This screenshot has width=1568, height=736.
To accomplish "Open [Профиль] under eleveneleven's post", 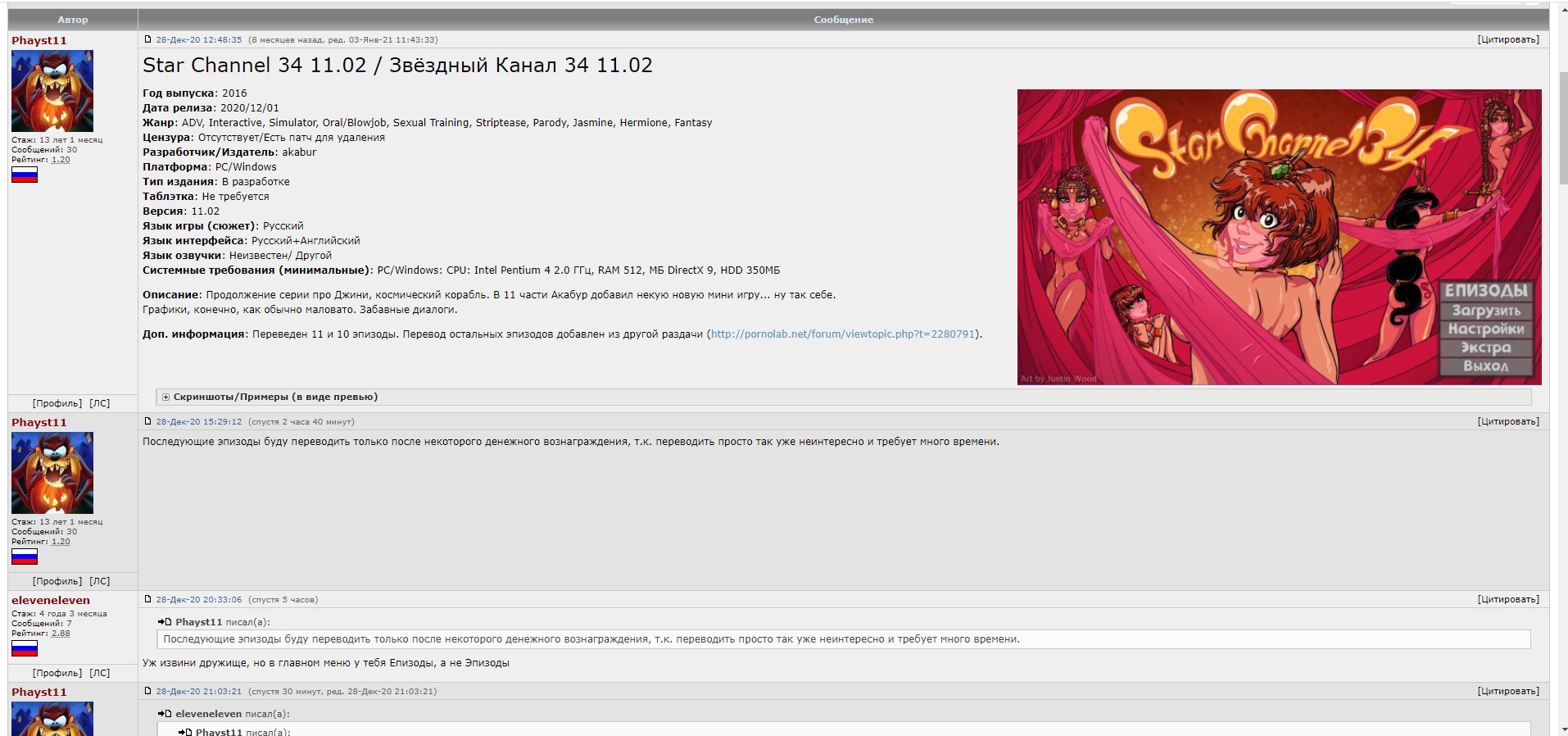I will pos(57,673).
